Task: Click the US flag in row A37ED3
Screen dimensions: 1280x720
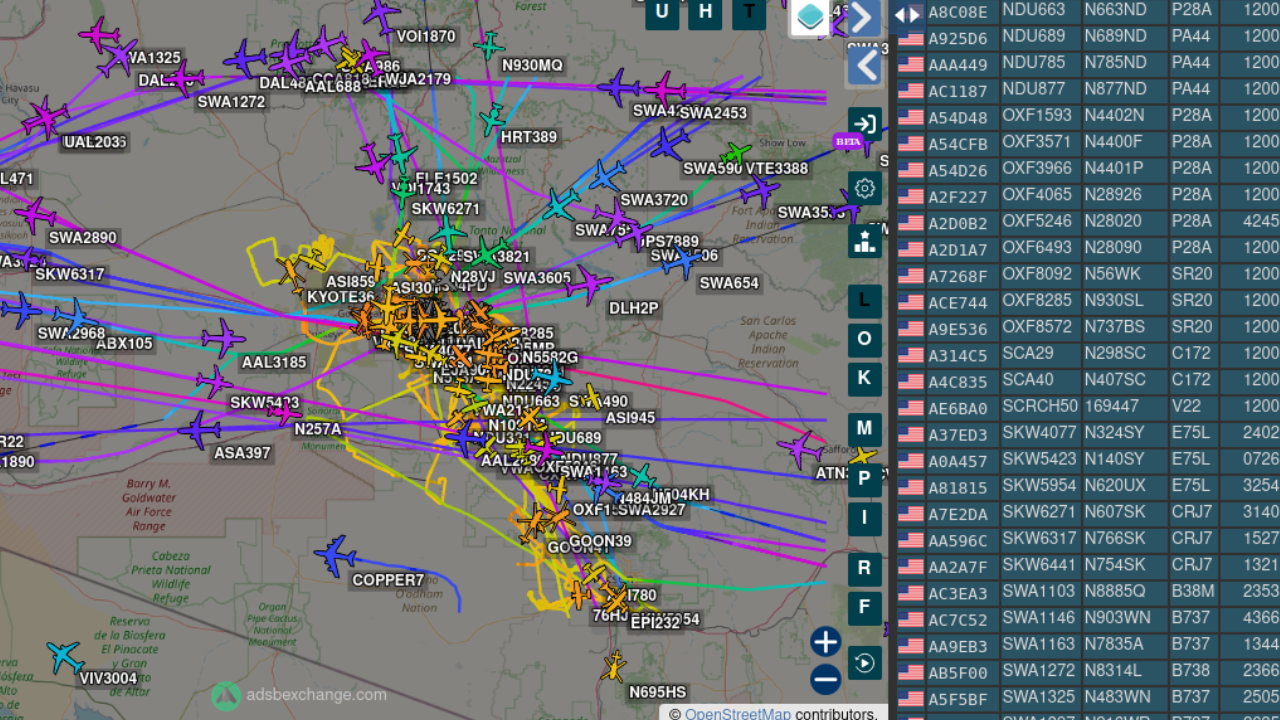Action: coord(910,434)
